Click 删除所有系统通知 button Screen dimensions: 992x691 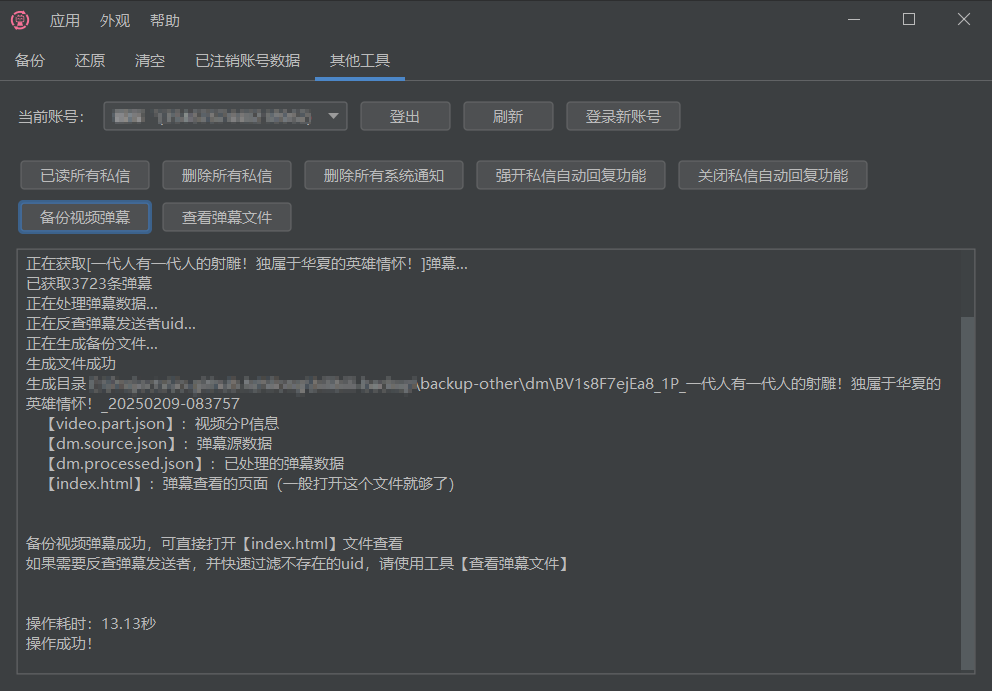(x=383, y=175)
